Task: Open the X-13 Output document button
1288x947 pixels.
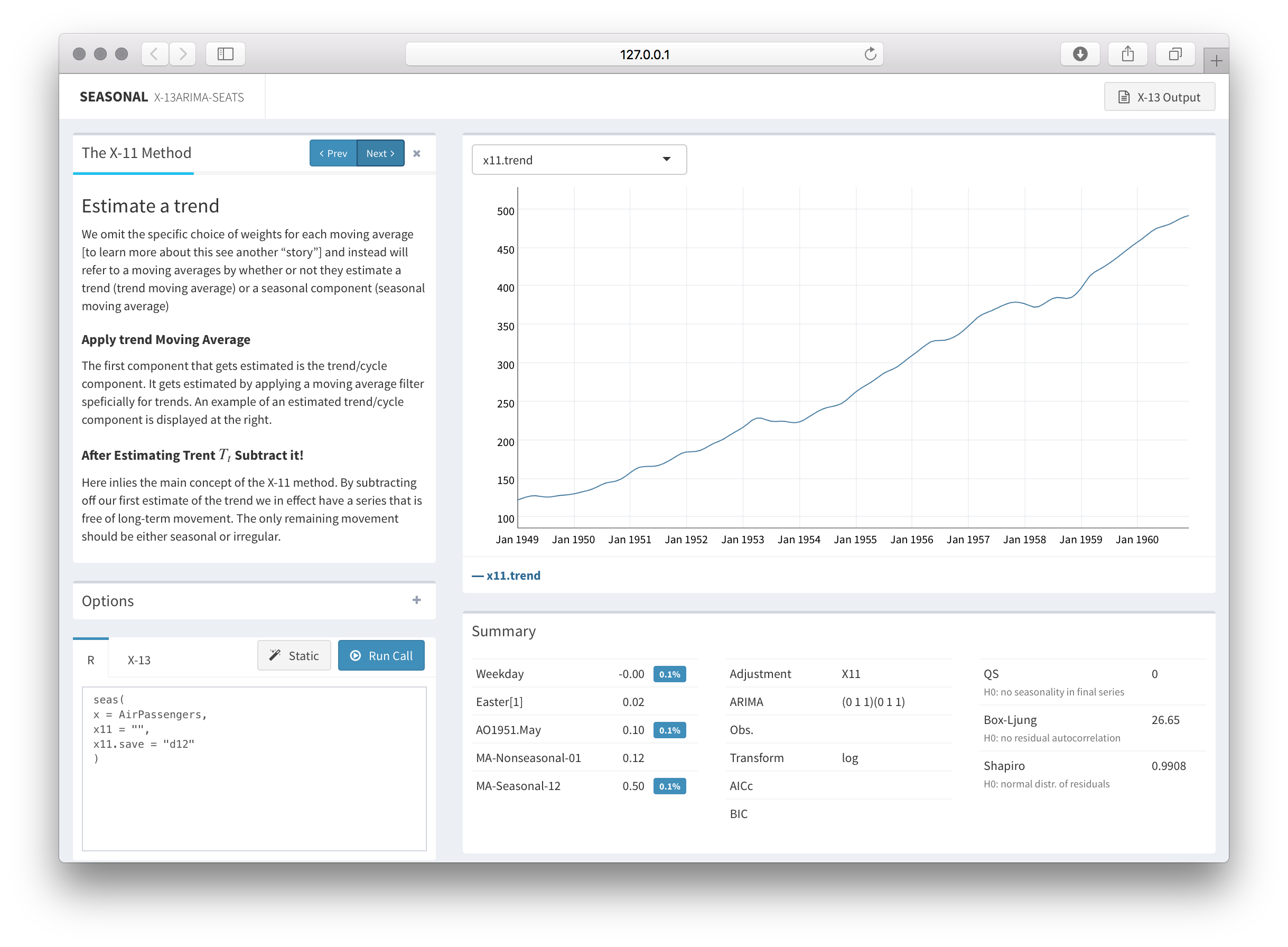Action: click(1159, 97)
